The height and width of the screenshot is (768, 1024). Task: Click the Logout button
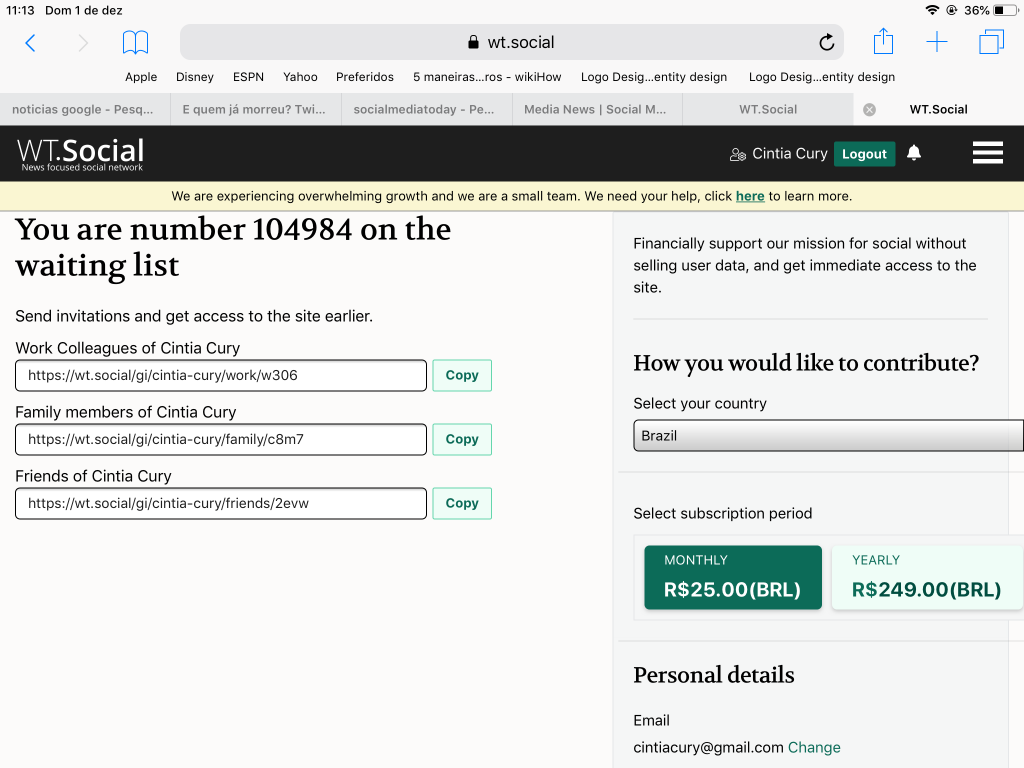point(864,154)
